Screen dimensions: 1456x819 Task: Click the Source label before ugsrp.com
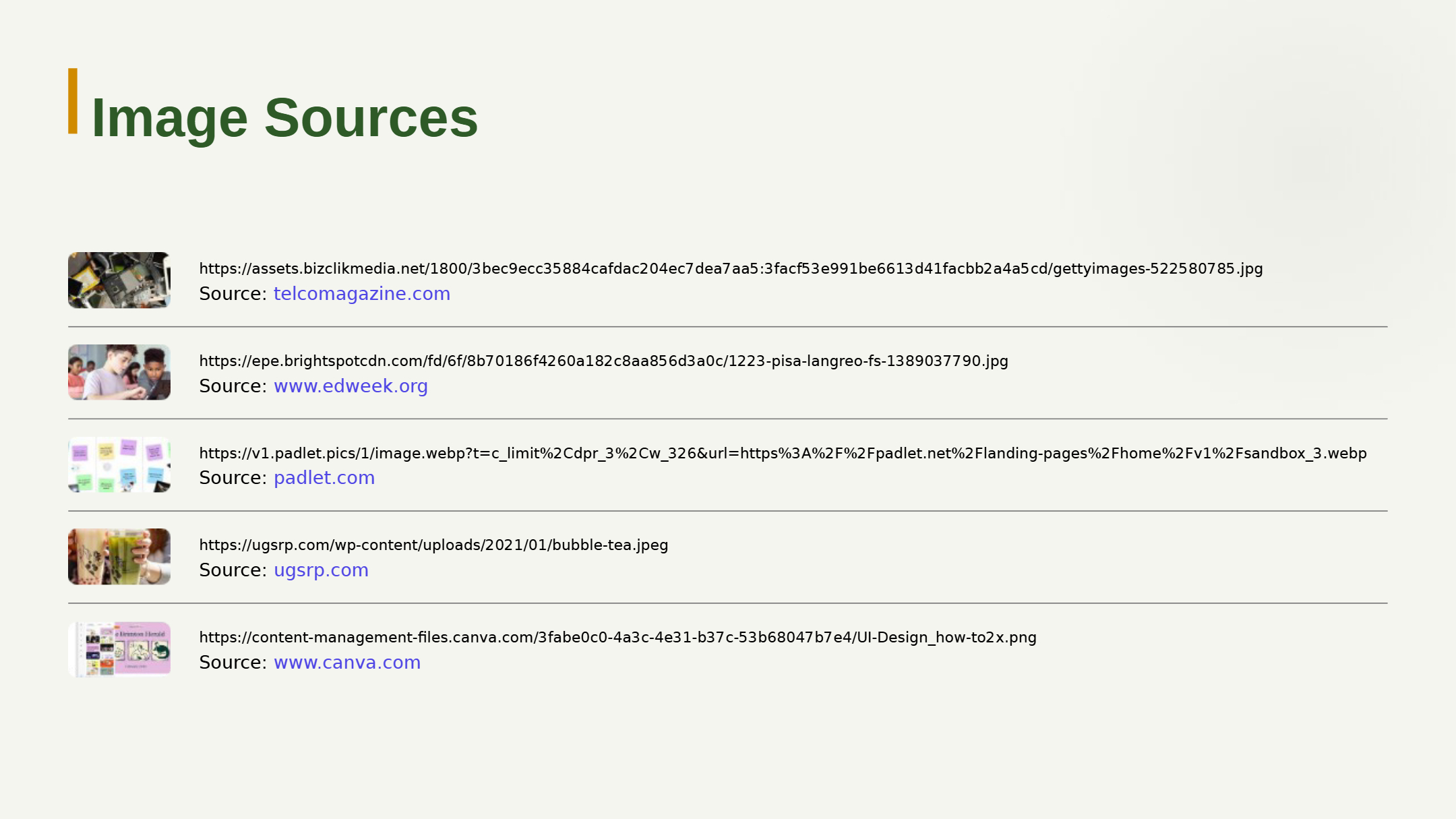[x=233, y=570]
